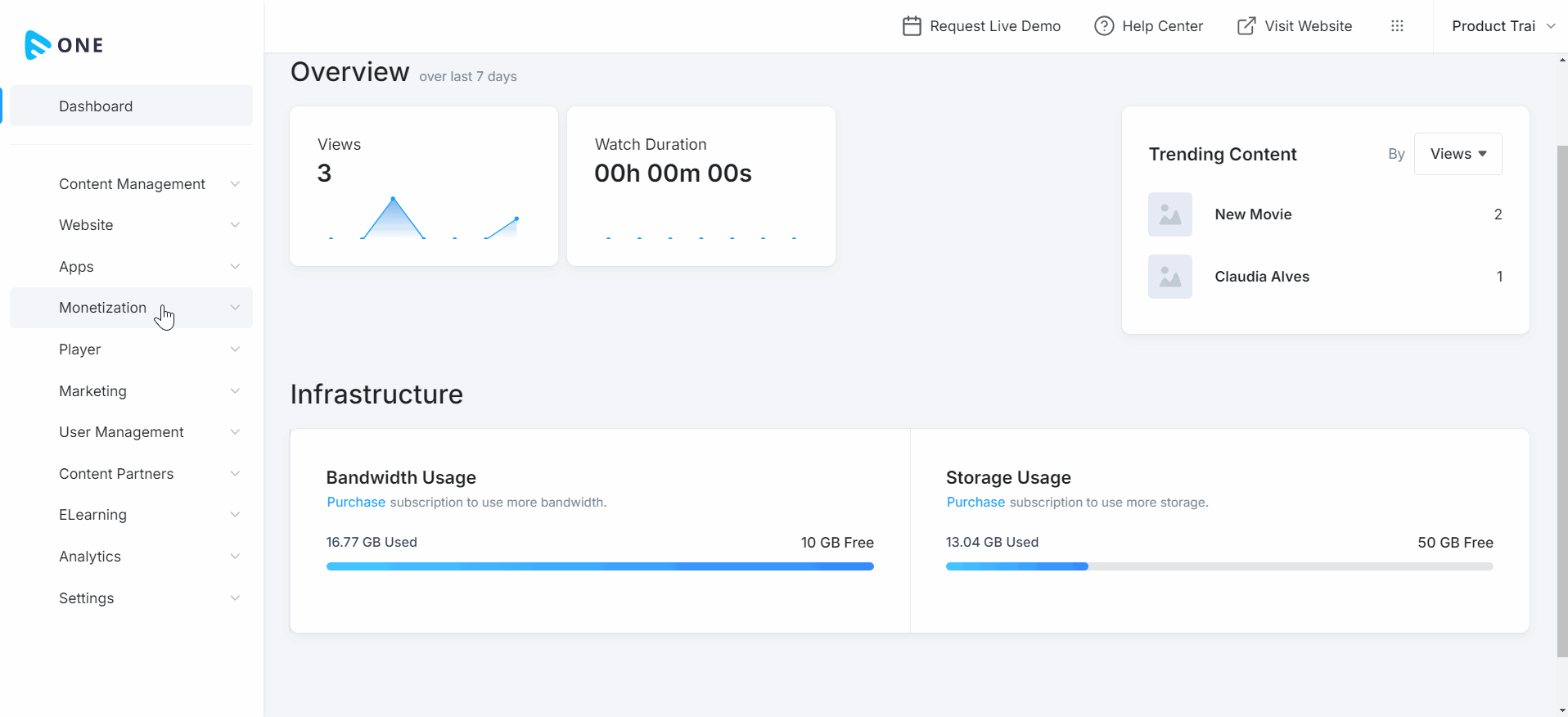Open the Views sort dropdown in Trending Content
1568x717 pixels.
coord(1458,154)
